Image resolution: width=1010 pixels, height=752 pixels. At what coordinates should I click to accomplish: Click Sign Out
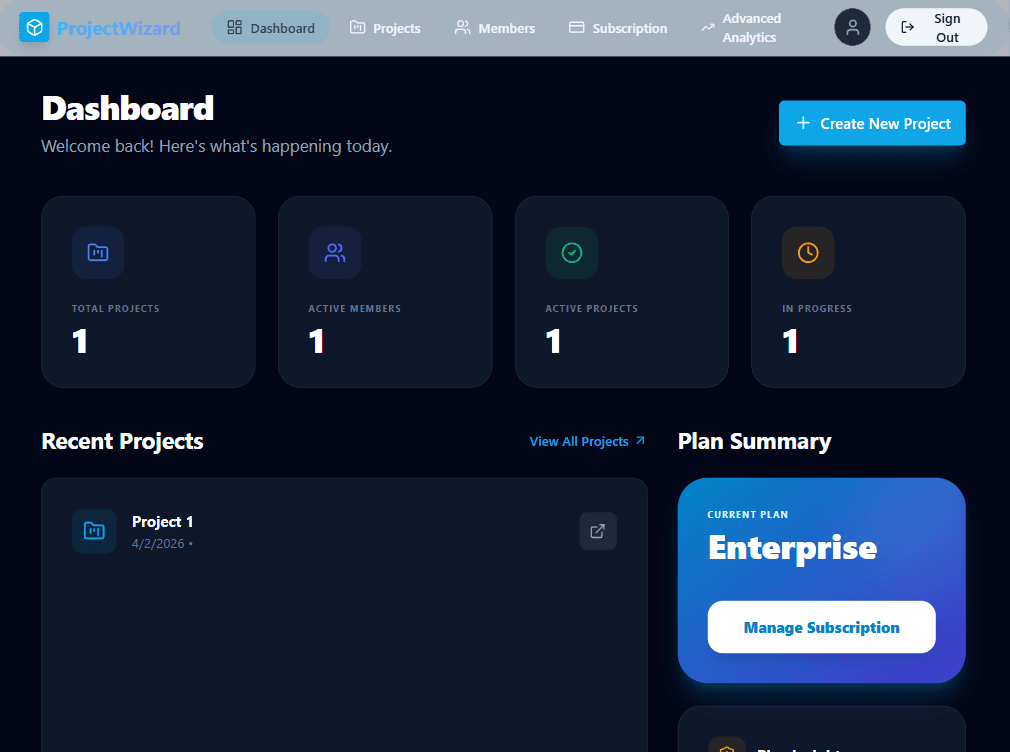point(936,27)
